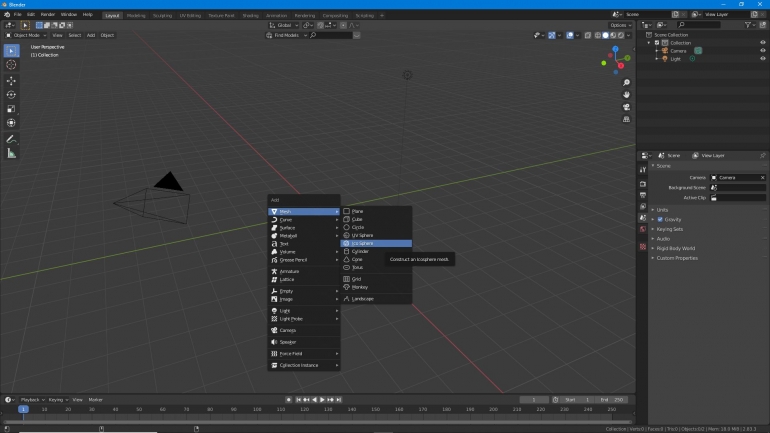Expand the Units panel
770x433 pixels.
pos(662,210)
